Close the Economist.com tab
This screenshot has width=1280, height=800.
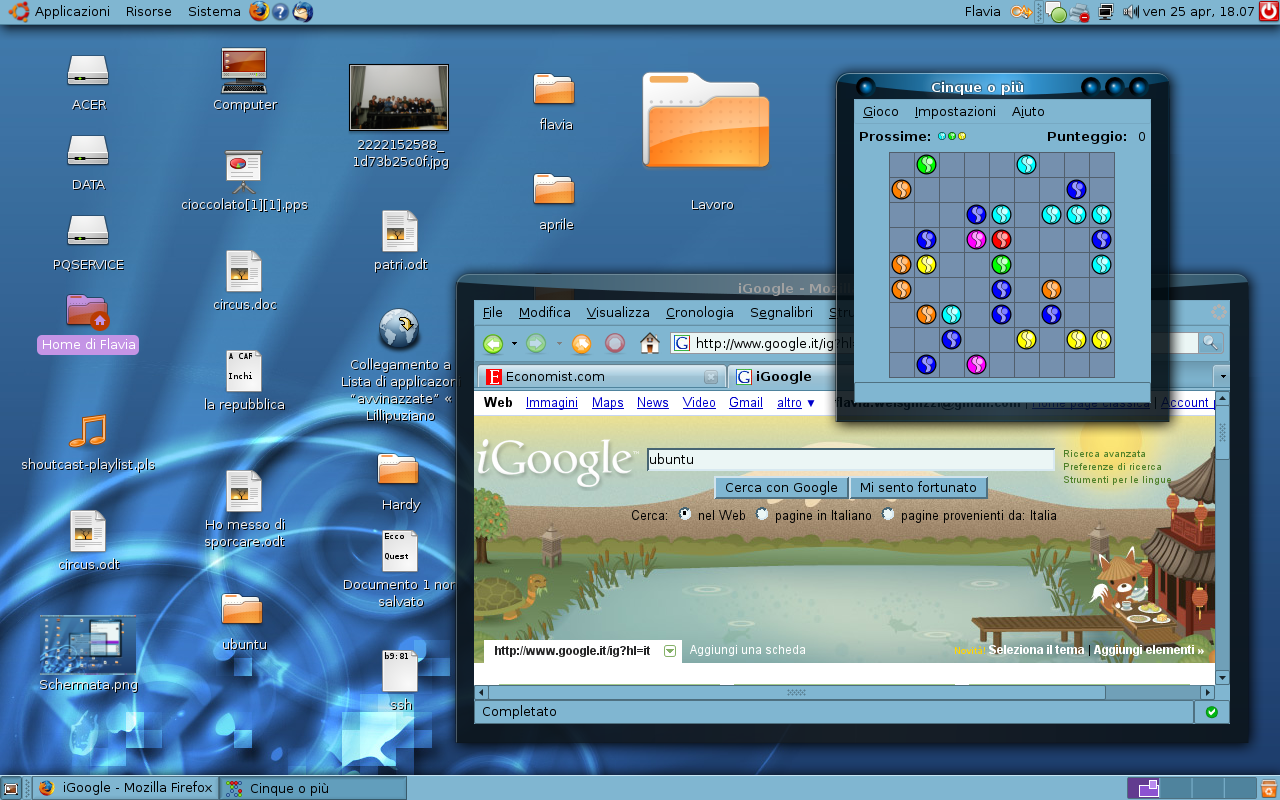click(x=710, y=377)
